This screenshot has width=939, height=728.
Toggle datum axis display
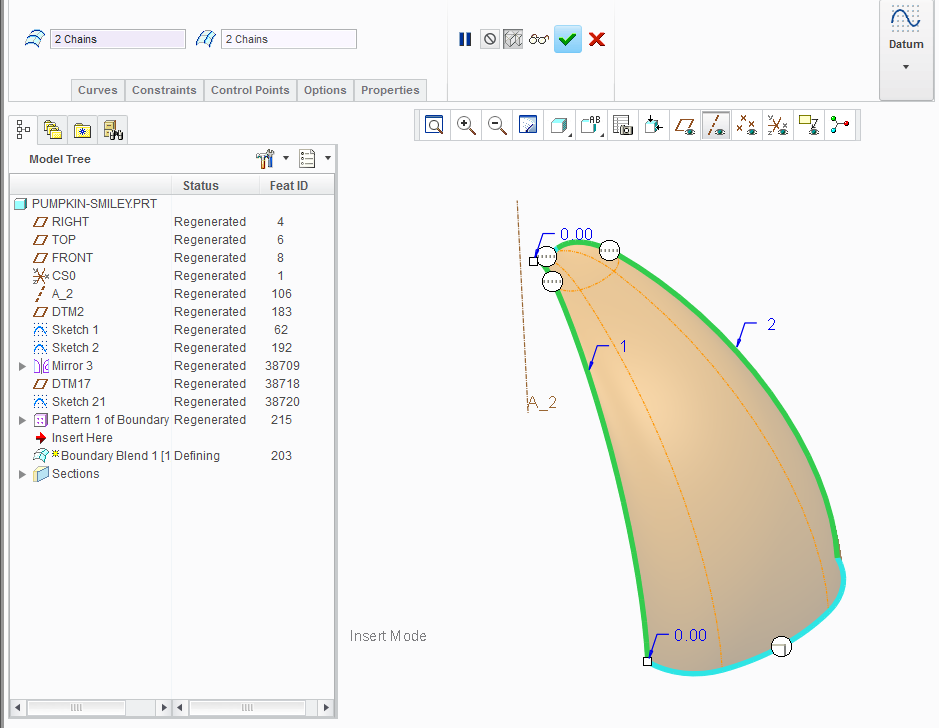coord(716,125)
